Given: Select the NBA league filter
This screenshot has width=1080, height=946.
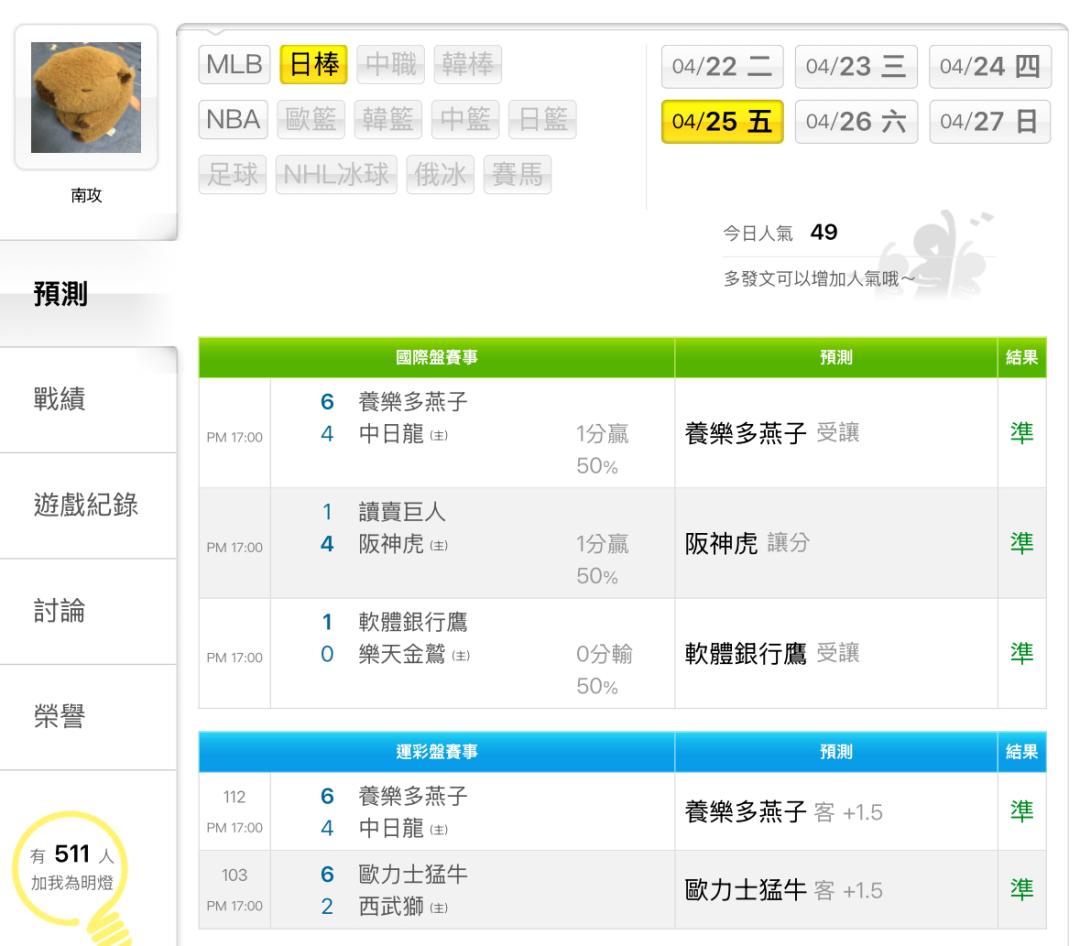Looking at the screenshot, I should (234, 122).
